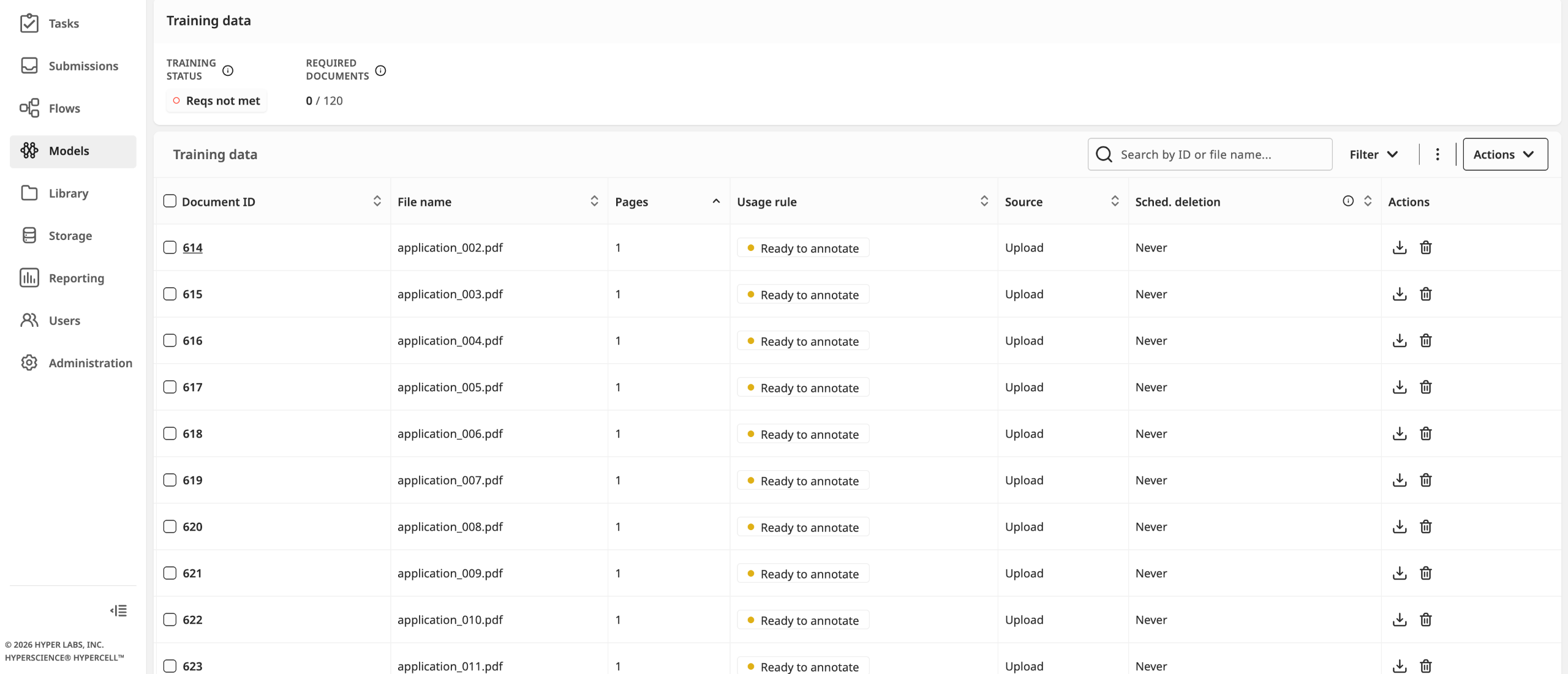Delete application_004.pdf with trash icon
The height and width of the screenshot is (674, 1568).
[x=1425, y=340]
